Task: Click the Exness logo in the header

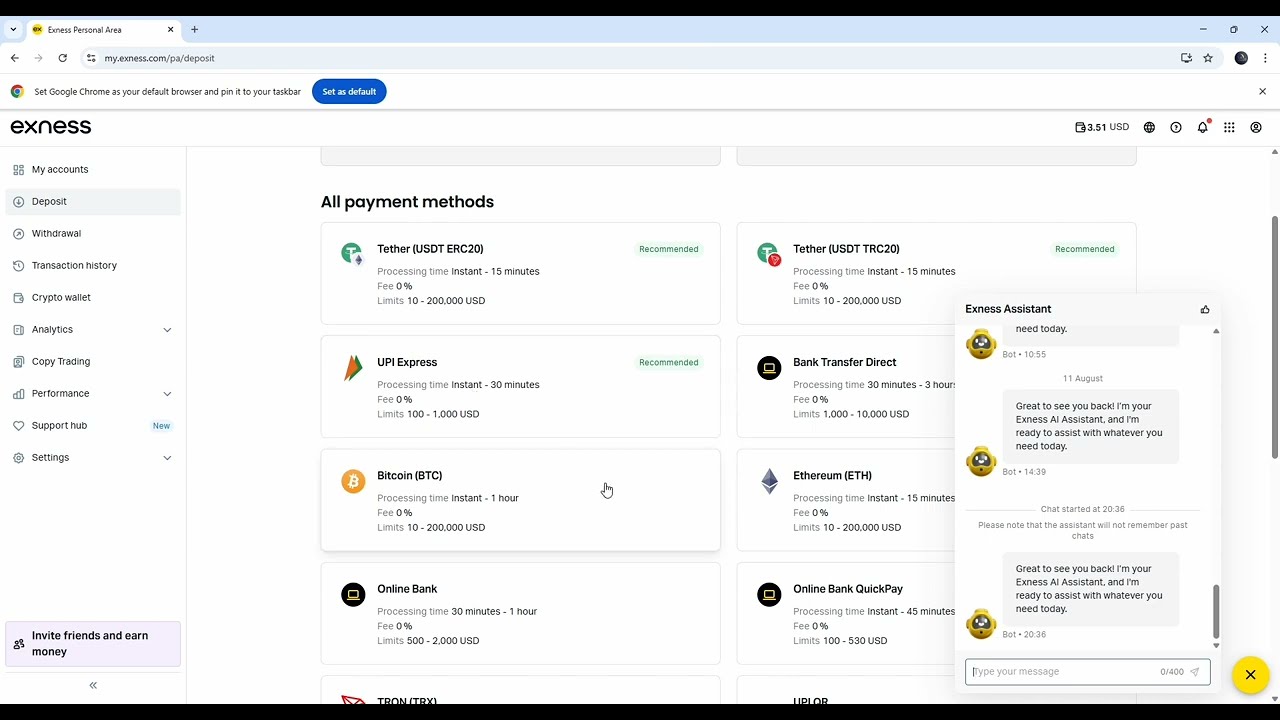Action: [51, 127]
